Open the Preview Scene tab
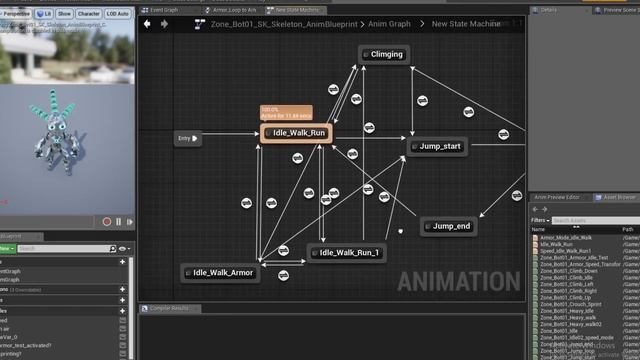Image resolution: width=640 pixels, height=360 pixels. 616,10
